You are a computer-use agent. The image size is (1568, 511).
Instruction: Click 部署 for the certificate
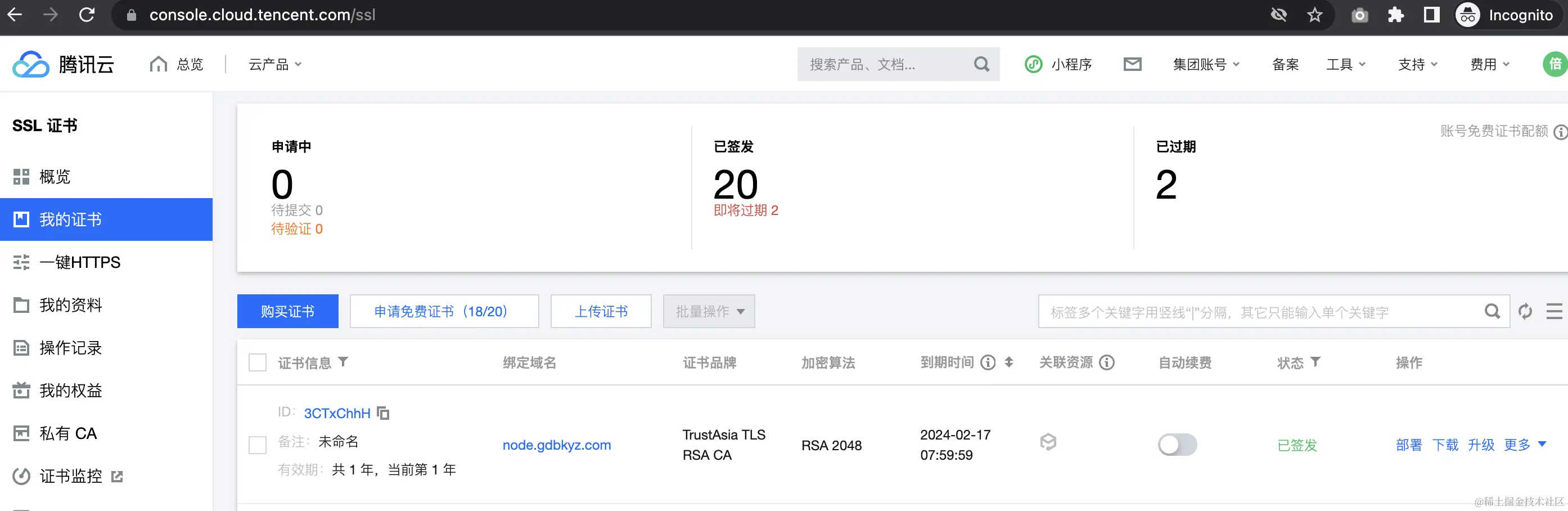pos(1408,445)
